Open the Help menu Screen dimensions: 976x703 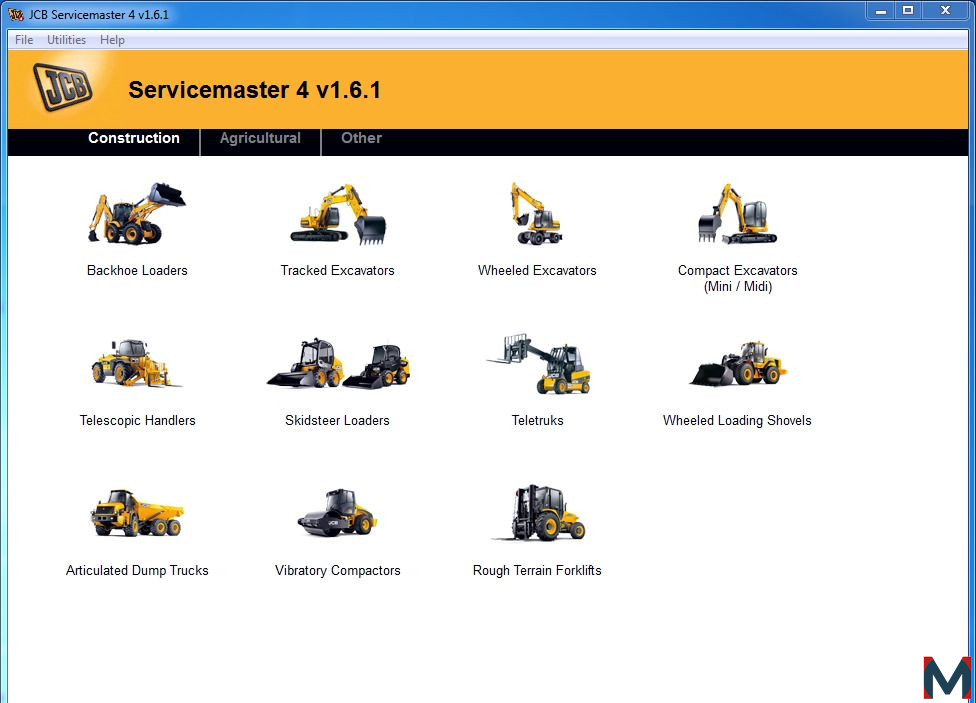[112, 40]
